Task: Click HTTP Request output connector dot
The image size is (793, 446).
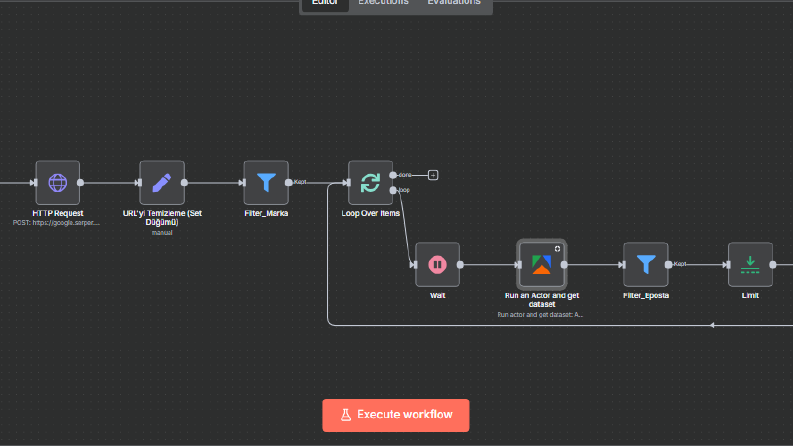Action: tap(80, 183)
